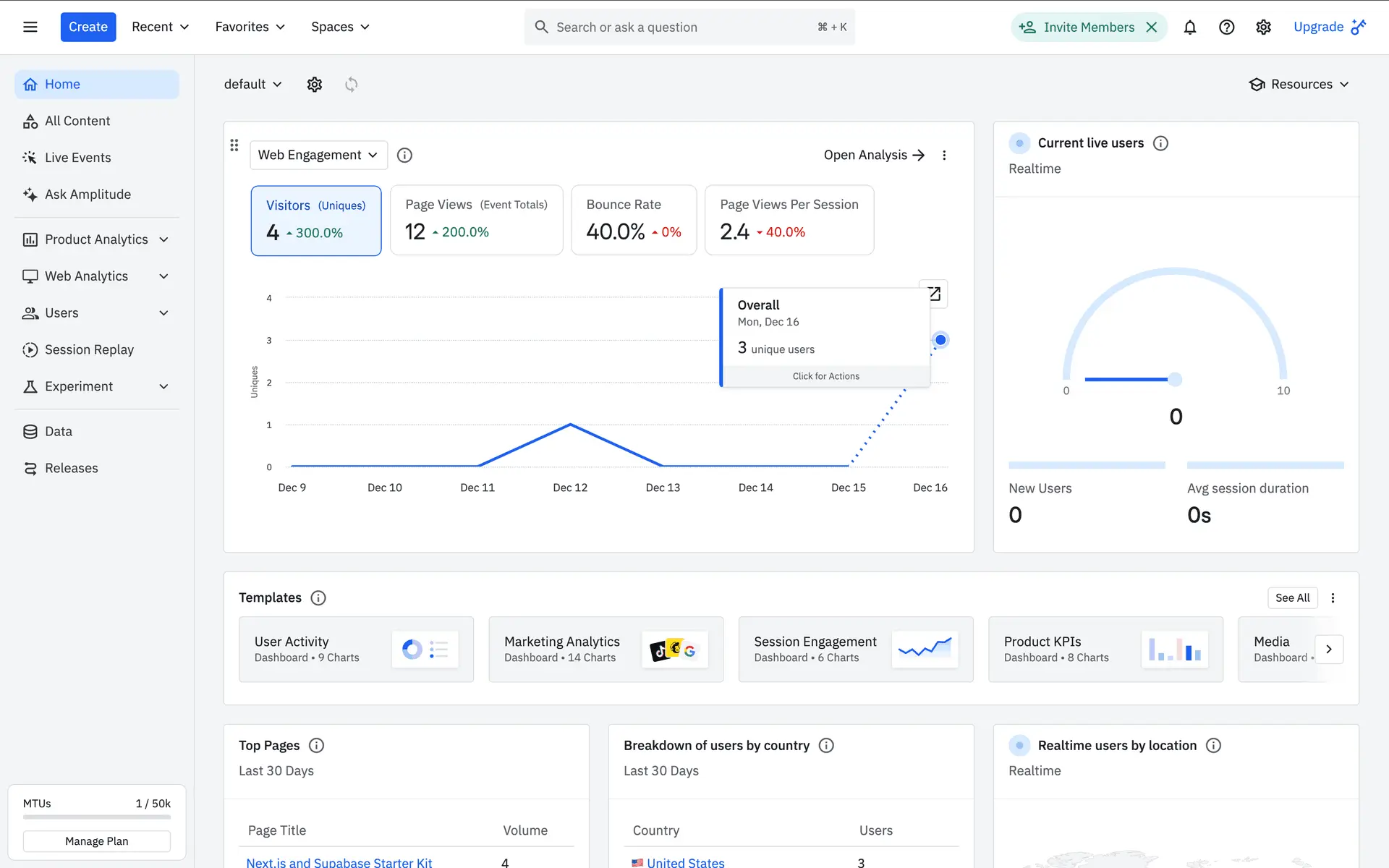Go to Session Replay in sidebar
1389x868 pixels.
pos(89,350)
